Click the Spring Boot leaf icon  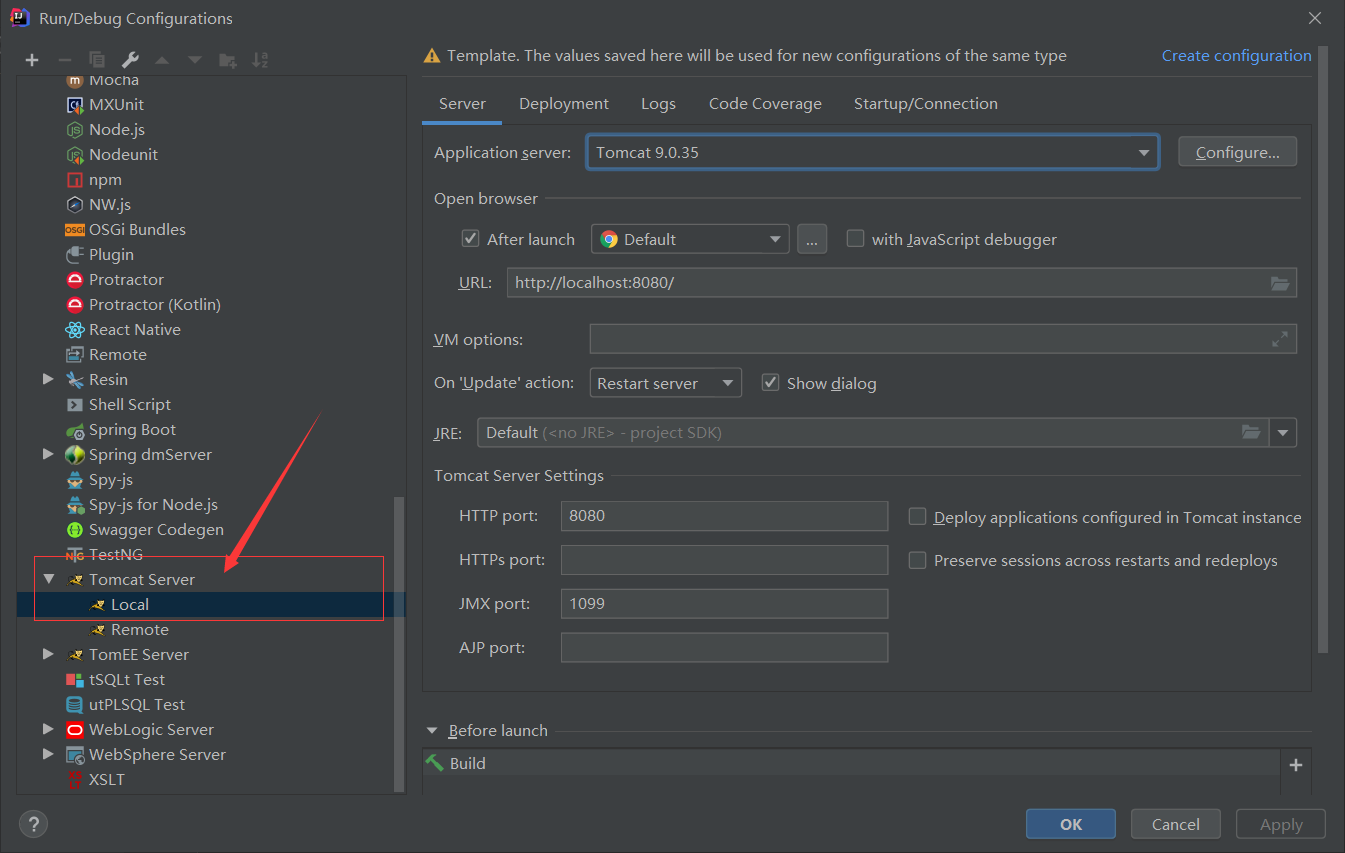(x=75, y=429)
